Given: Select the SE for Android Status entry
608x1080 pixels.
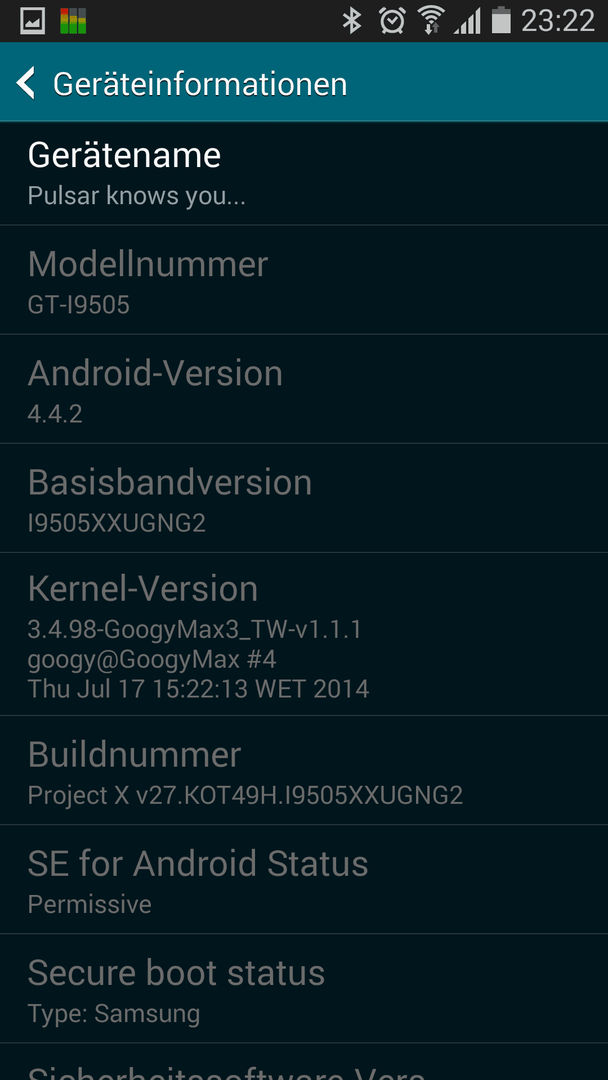Looking at the screenshot, I should click(304, 879).
